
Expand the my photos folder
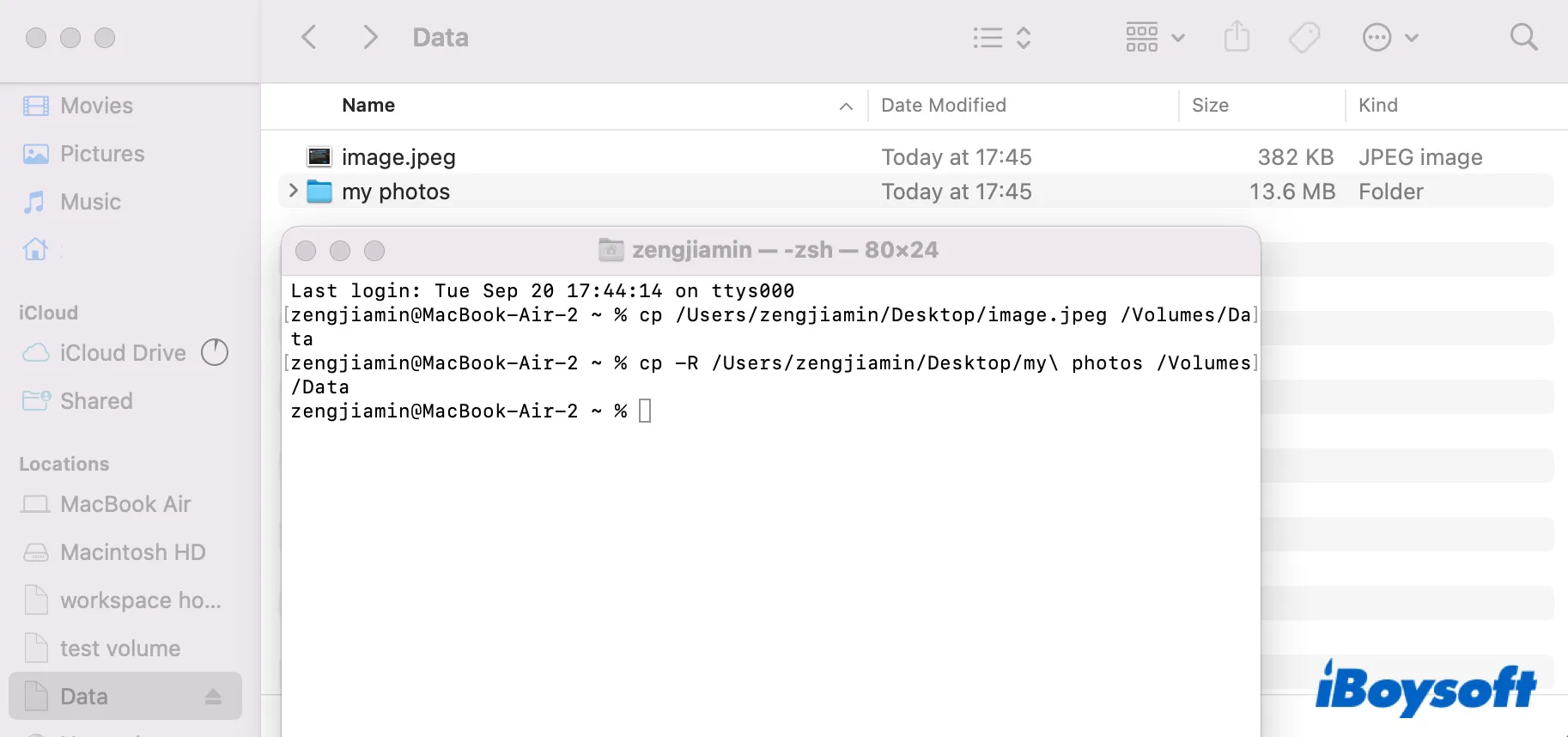point(294,191)
